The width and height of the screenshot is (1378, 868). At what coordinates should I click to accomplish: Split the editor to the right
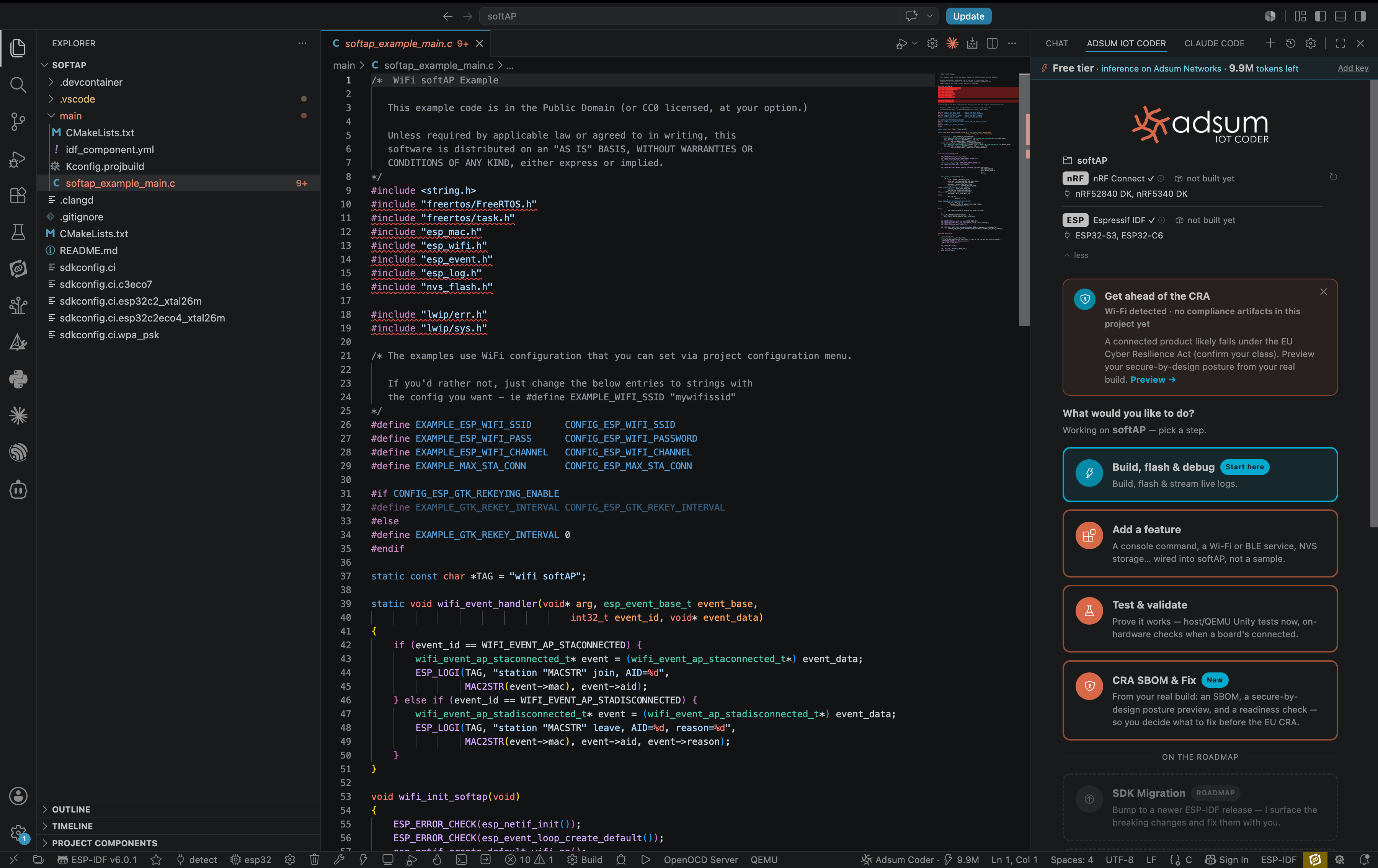click(992, 44)
